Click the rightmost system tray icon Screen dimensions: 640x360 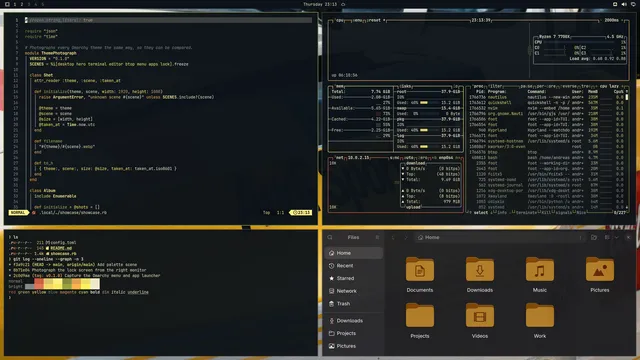[633, 4]
